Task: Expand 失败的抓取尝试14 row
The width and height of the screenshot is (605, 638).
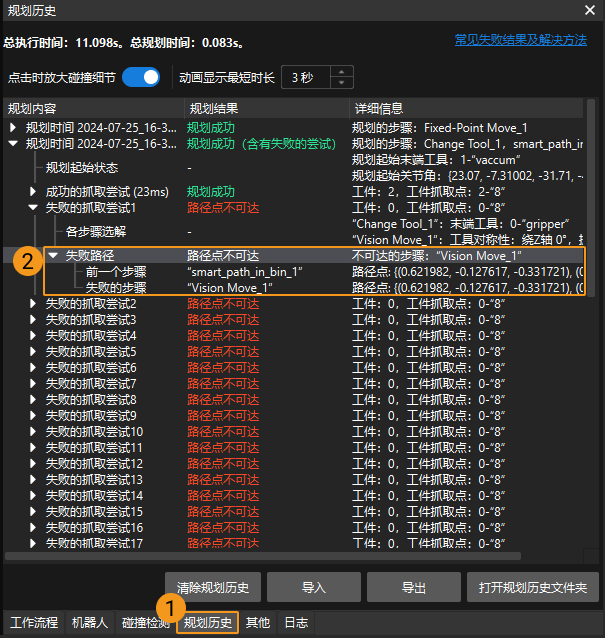Action: (x=33, y=496)
